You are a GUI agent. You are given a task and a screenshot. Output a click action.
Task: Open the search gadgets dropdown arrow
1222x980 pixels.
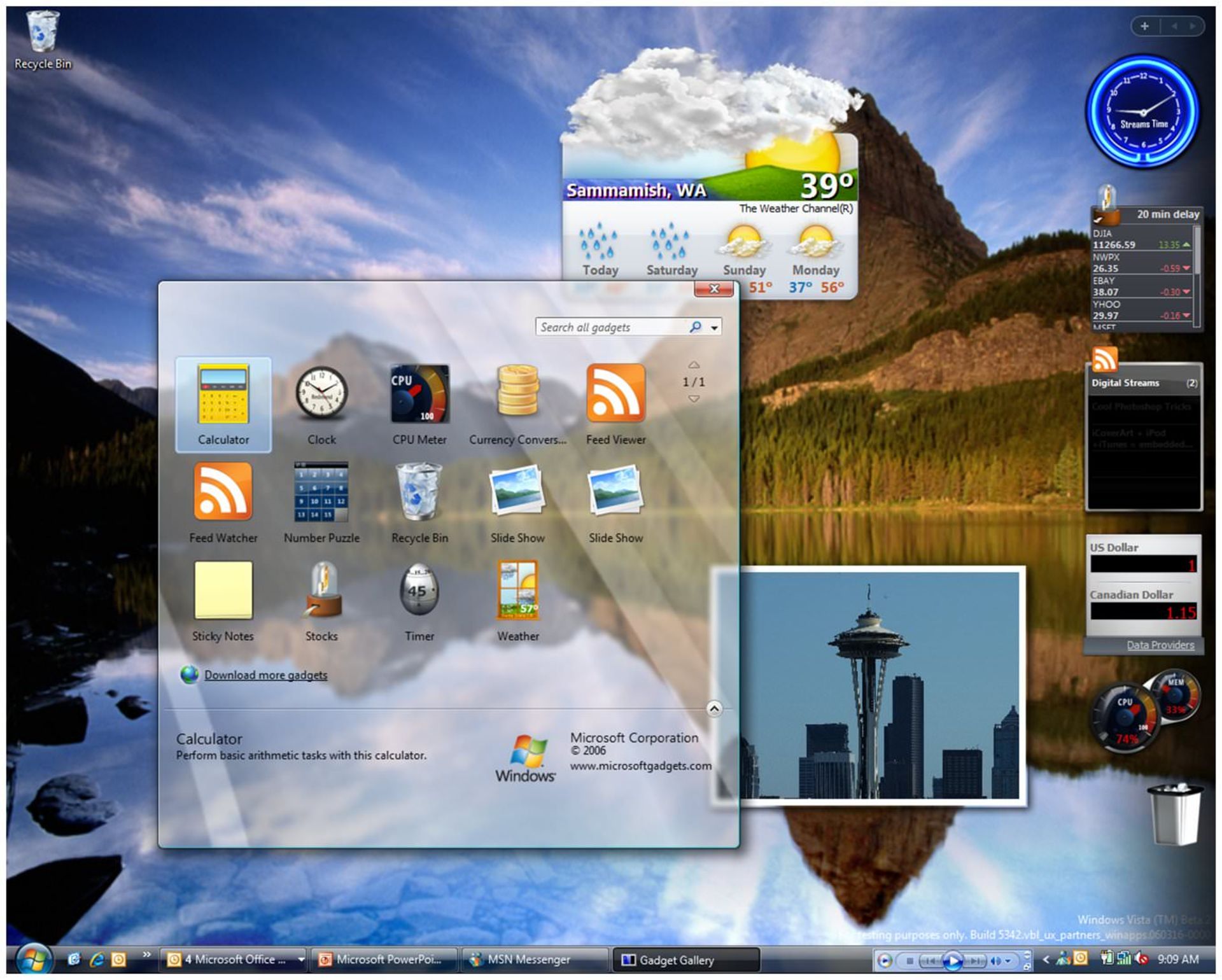(715, 328)
